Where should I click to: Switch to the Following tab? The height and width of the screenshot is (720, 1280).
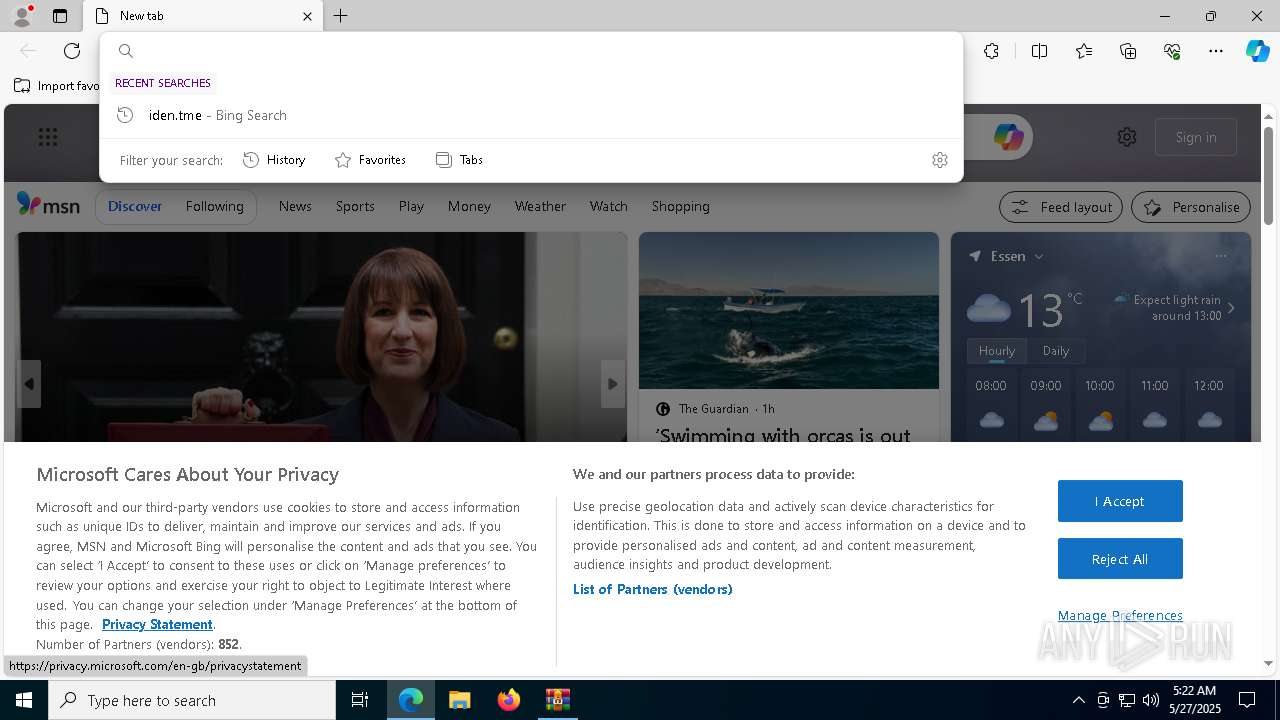pyautogui.click(x=214, y=206)
